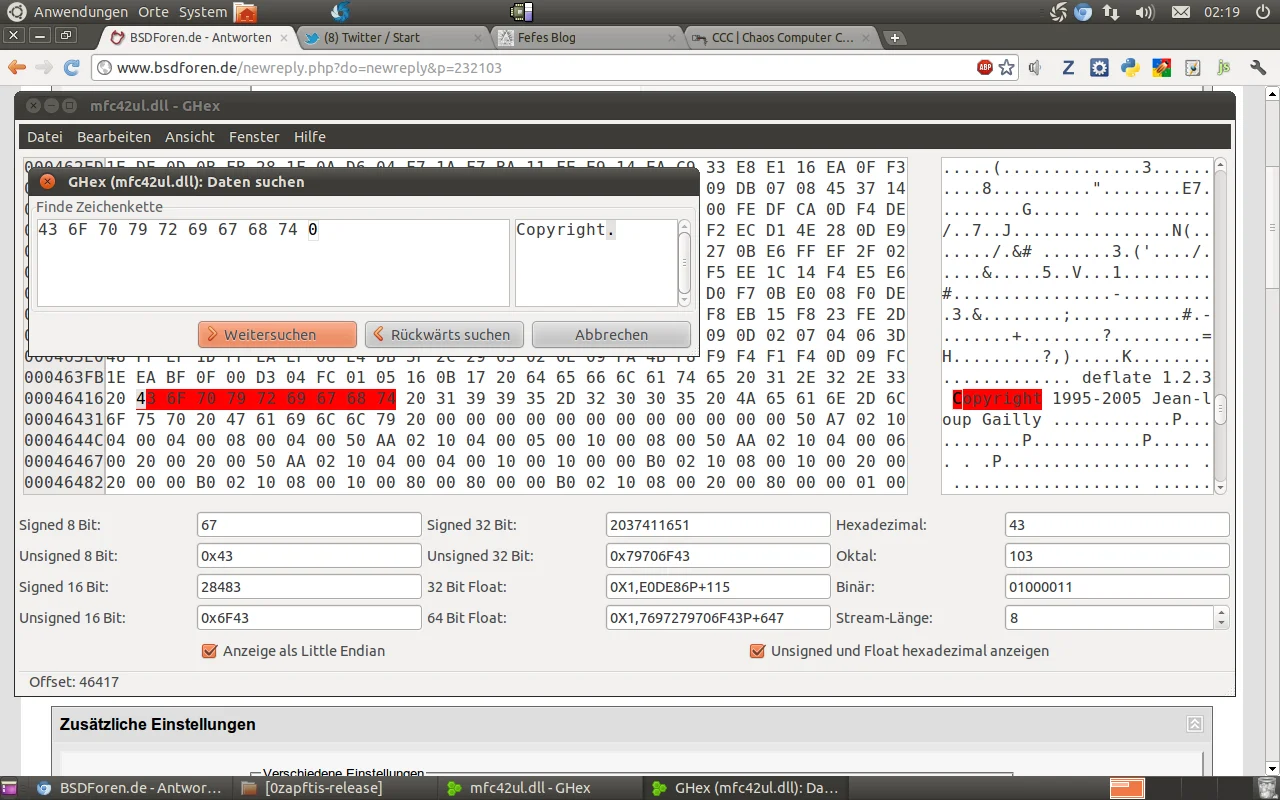Open the network connections indicator
Screen dimensions: 1280x800
[1111, 12]
